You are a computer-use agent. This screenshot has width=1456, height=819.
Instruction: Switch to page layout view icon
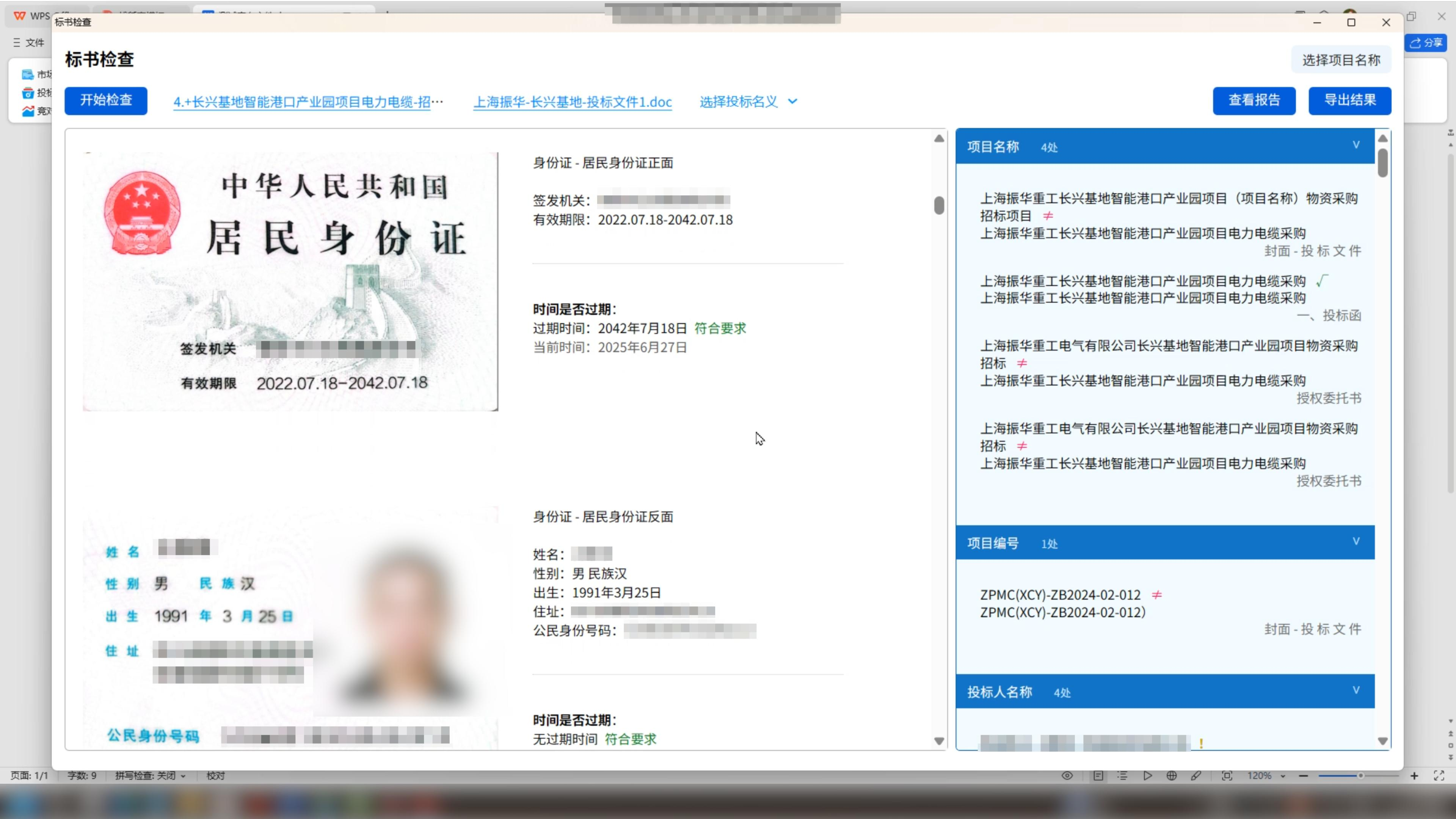[1098, 775]
